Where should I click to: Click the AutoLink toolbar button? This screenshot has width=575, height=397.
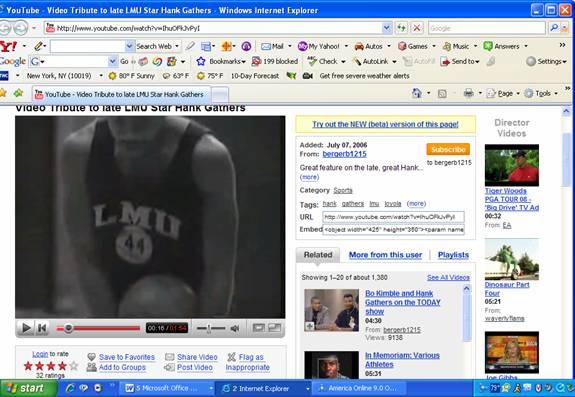(x=370, y=61)
